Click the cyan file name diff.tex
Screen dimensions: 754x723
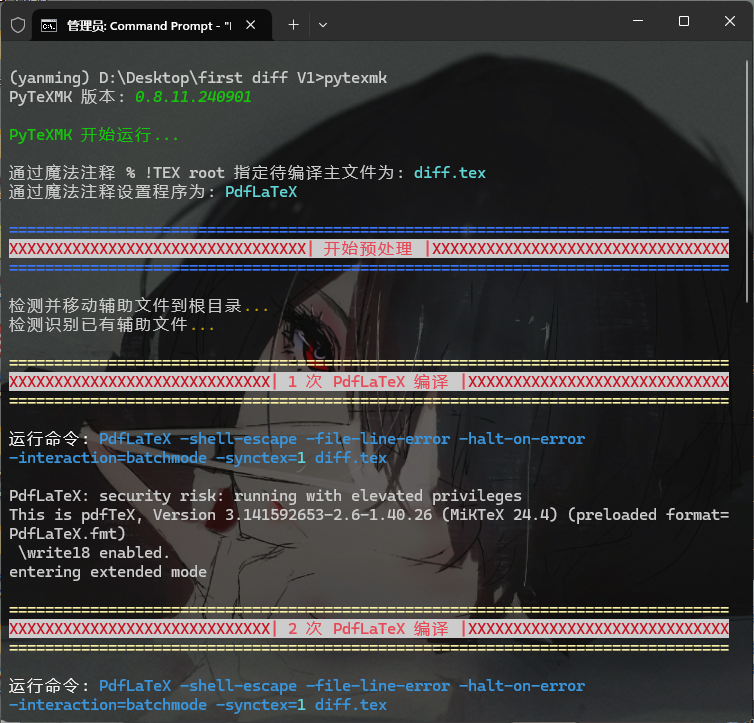click(450, 173)
